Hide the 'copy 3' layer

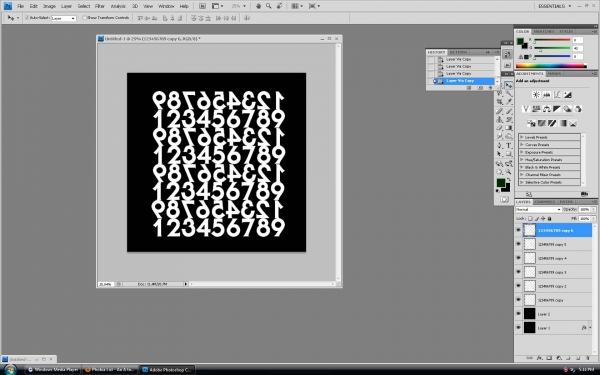tap(518, 272)
